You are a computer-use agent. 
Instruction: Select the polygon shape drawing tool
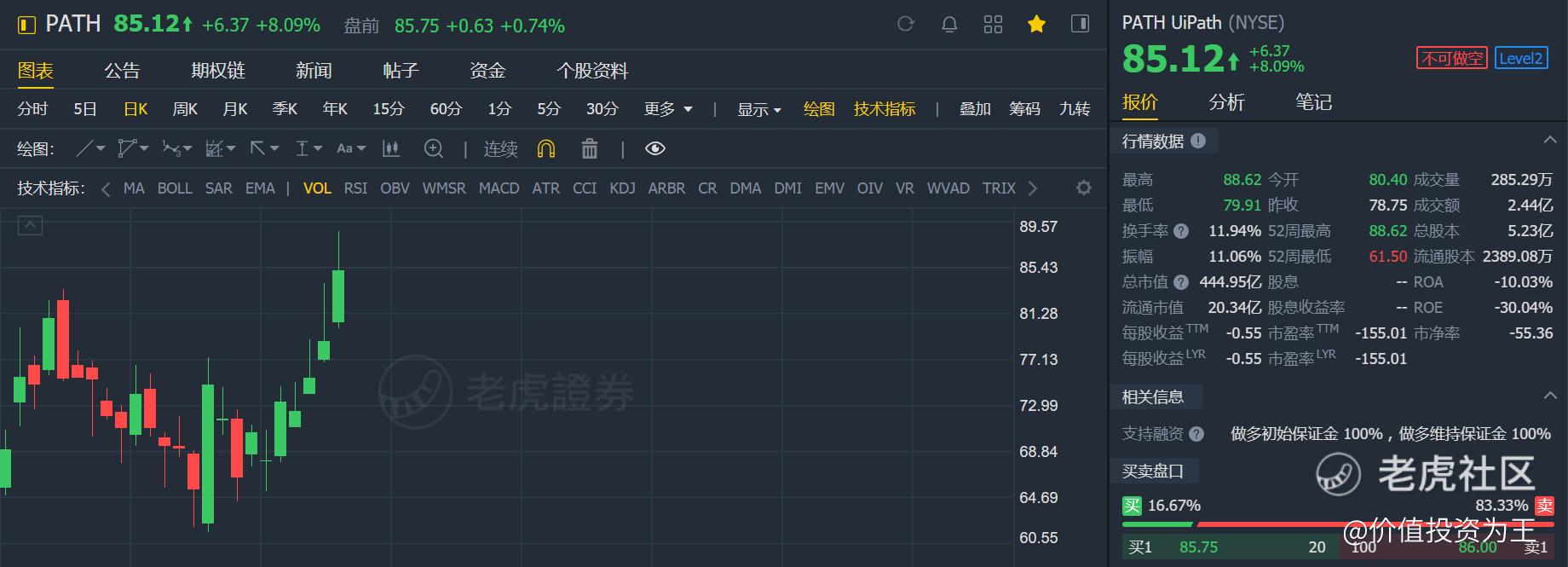click(x=126, y=148)
